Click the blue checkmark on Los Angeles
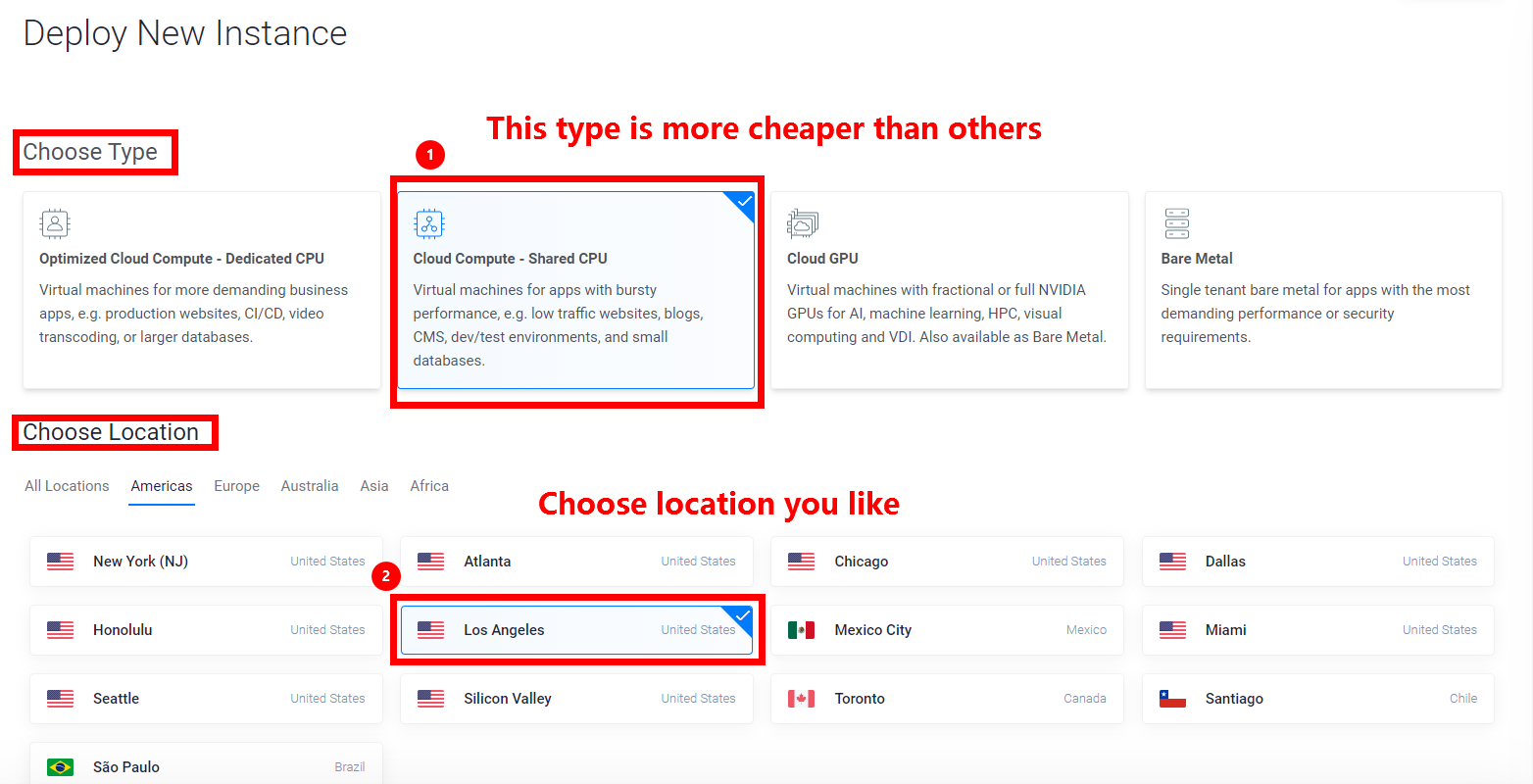The image size is (1533, 784). tap(743, 615)
